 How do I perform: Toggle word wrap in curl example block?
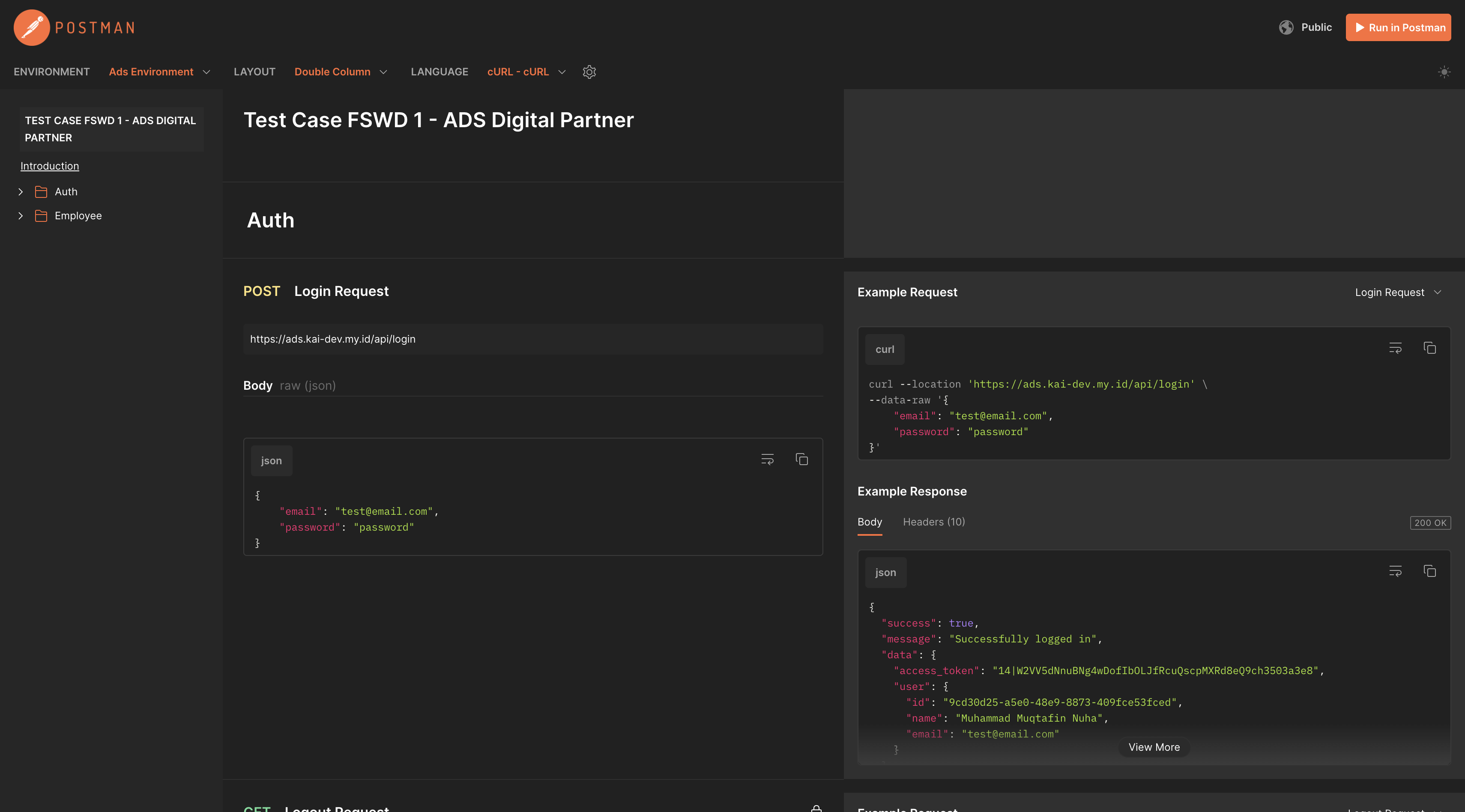(1395, 348)
